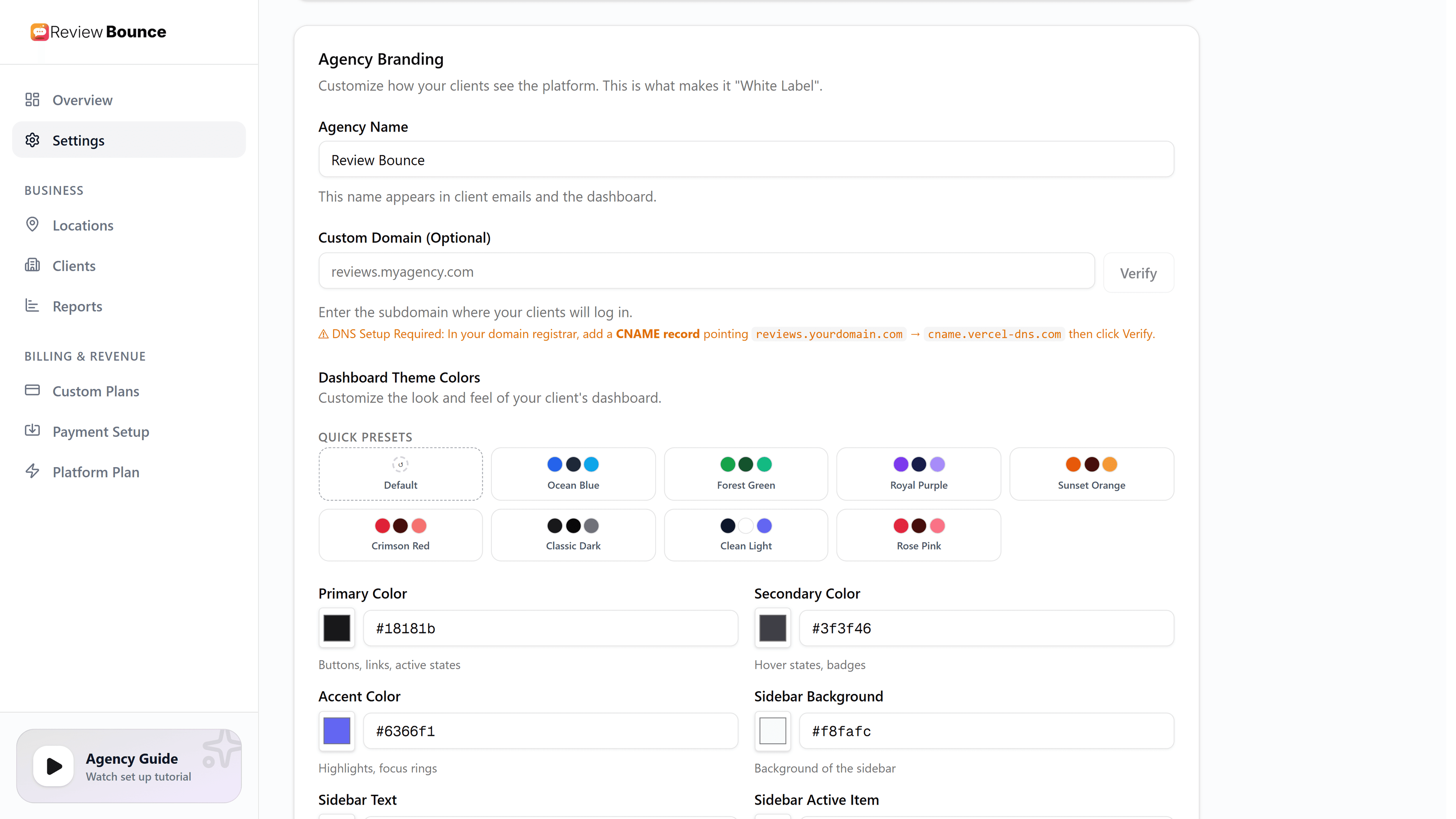
Task: Apply the Forest Green preset
Action: tap(745, 474)
